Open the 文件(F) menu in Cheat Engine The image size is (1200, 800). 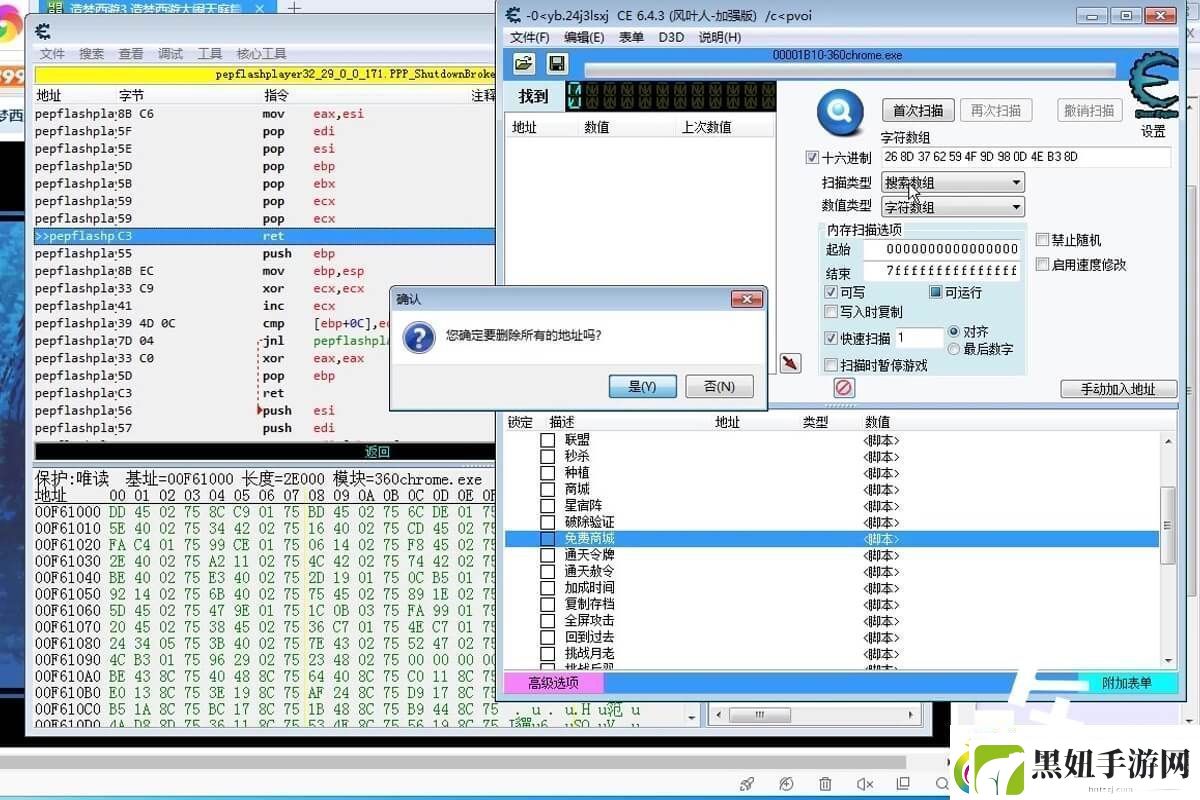pyautogui.click(x=530, y=37)
